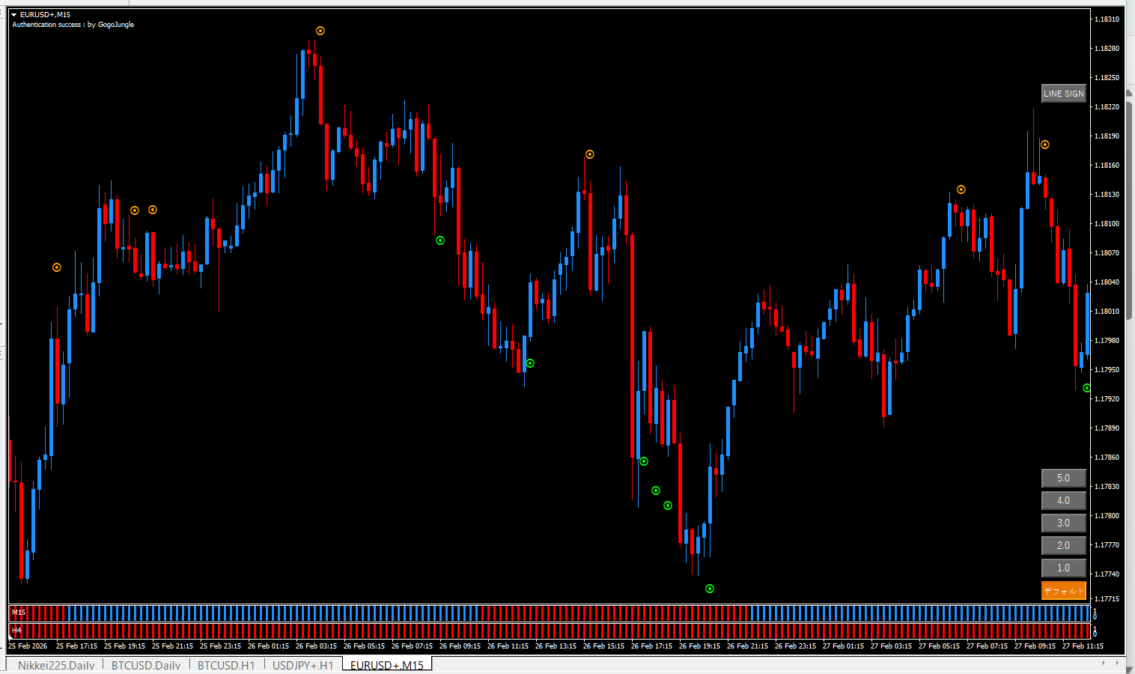This screenshot has height=674, width=1135.
Task: Click the M15 label in the trend bar
Action: pos(18,611)
